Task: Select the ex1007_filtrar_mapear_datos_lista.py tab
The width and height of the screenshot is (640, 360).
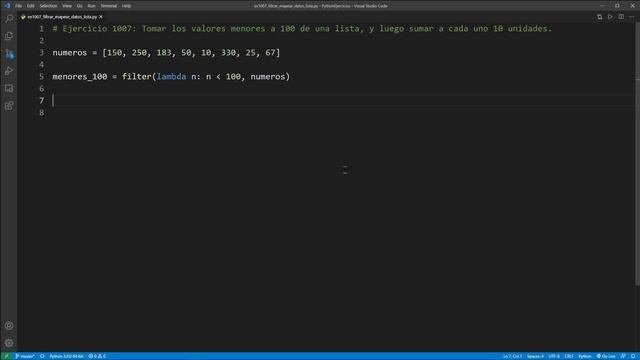Action: 62,17
